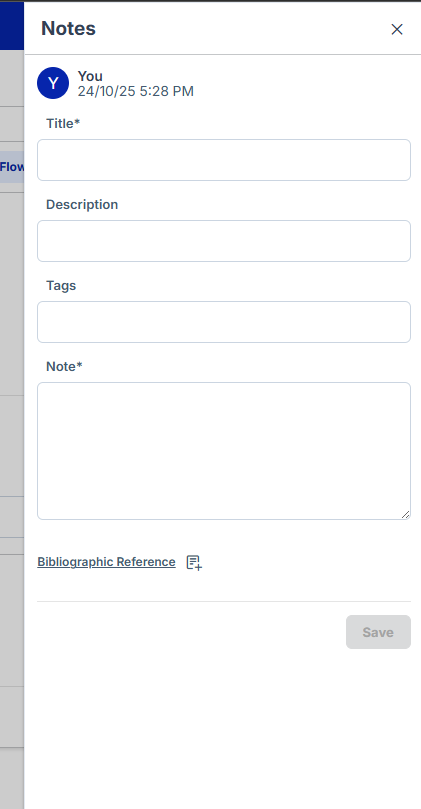Click the "Notes" panel heading
The height and width of the screenshot is (809, 421).
tap(68, 28)
